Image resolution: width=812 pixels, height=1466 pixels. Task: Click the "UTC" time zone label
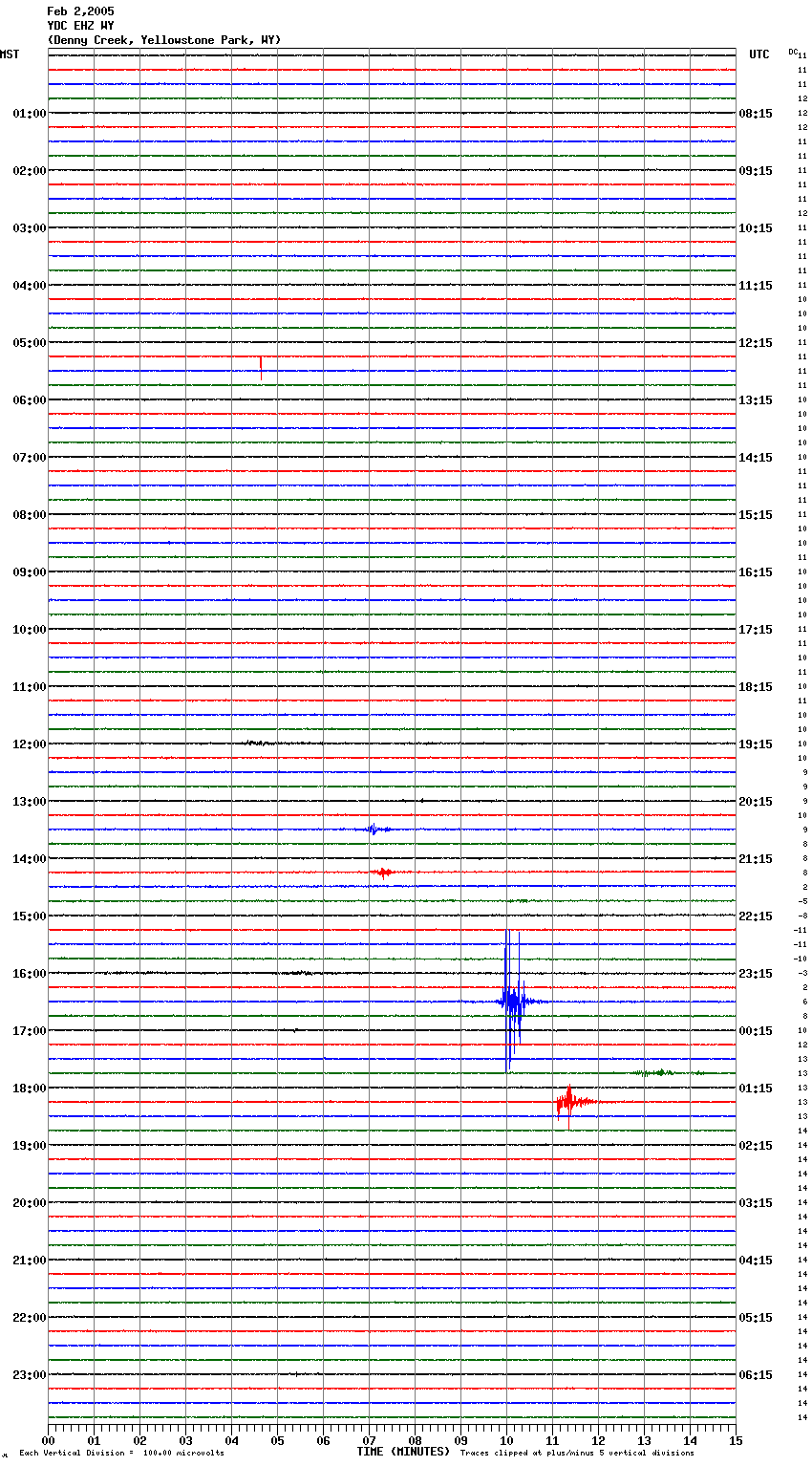pyautogui.click(x=759, y=54)
